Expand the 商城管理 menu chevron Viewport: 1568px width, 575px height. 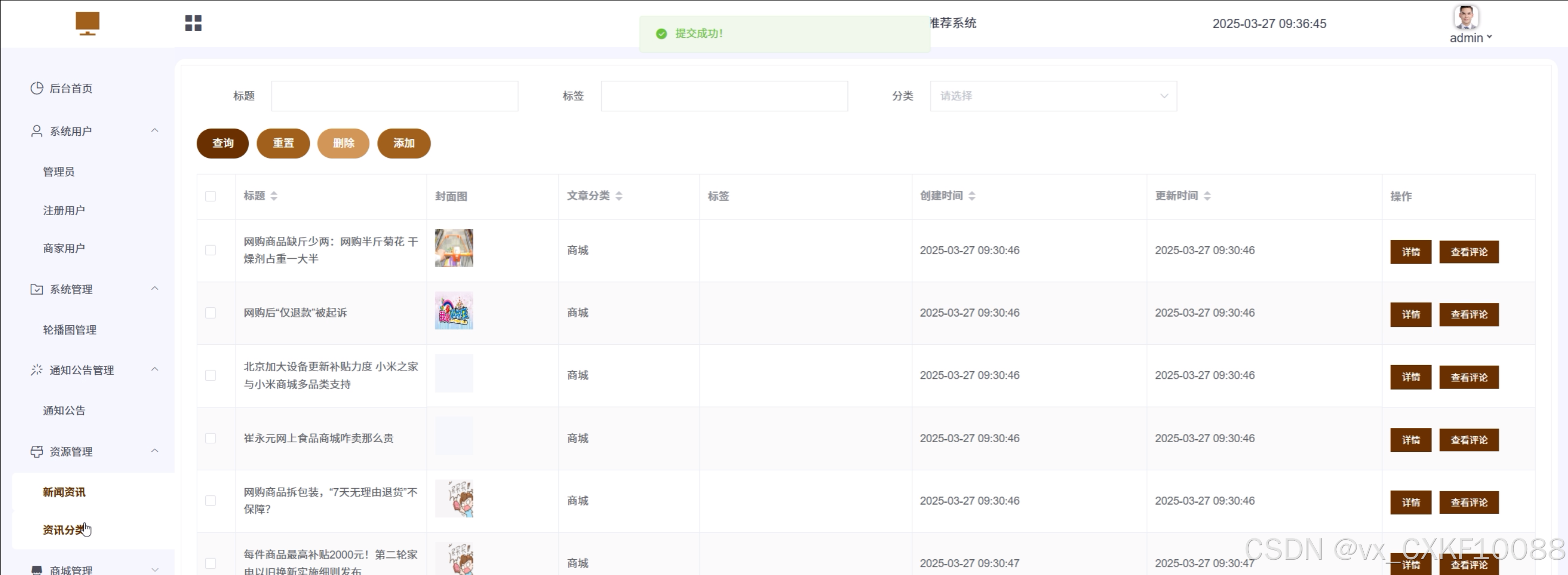click(155, 570)
